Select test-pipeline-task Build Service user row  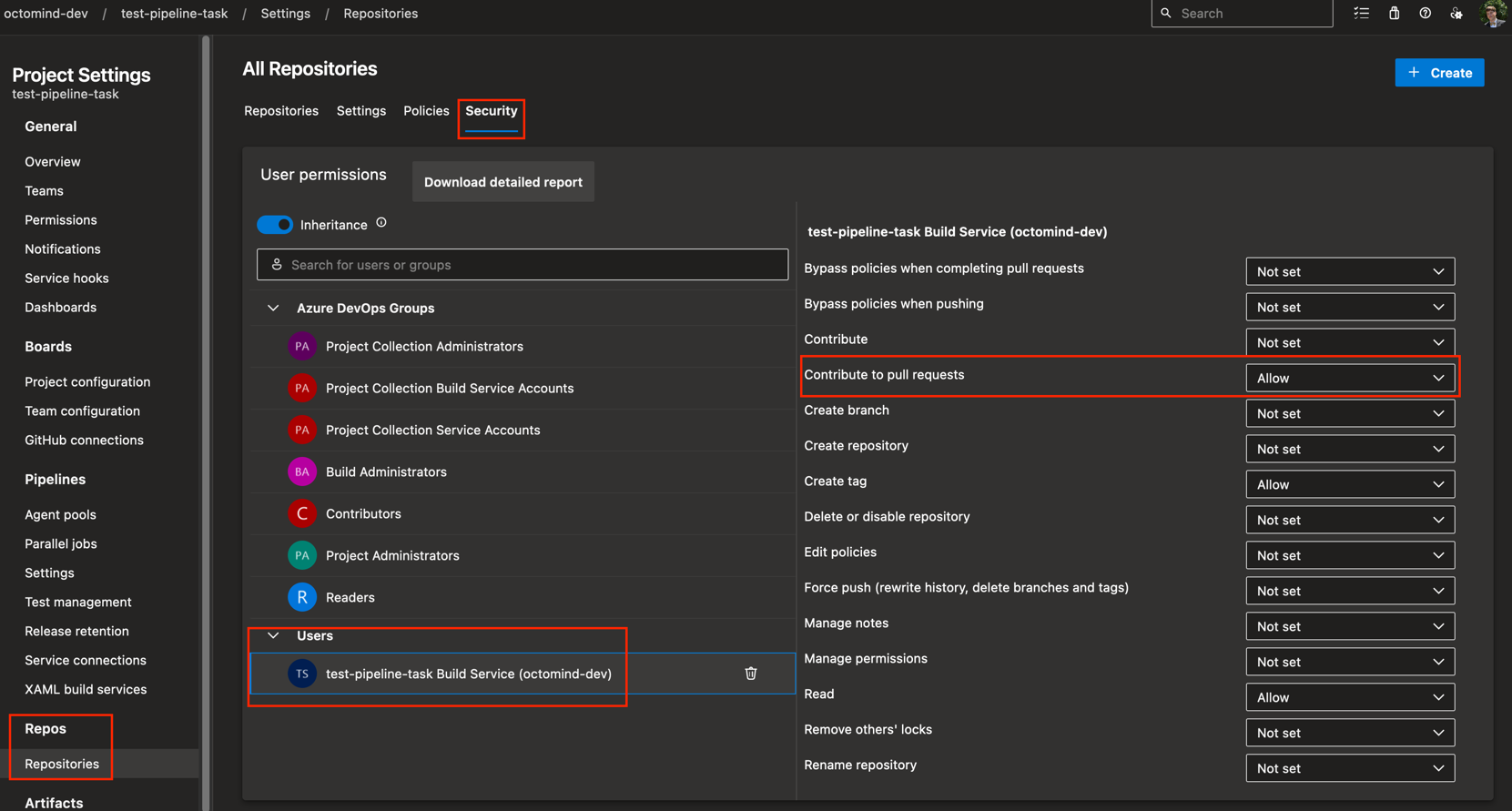pyautogui.click(x=523, y=674)
